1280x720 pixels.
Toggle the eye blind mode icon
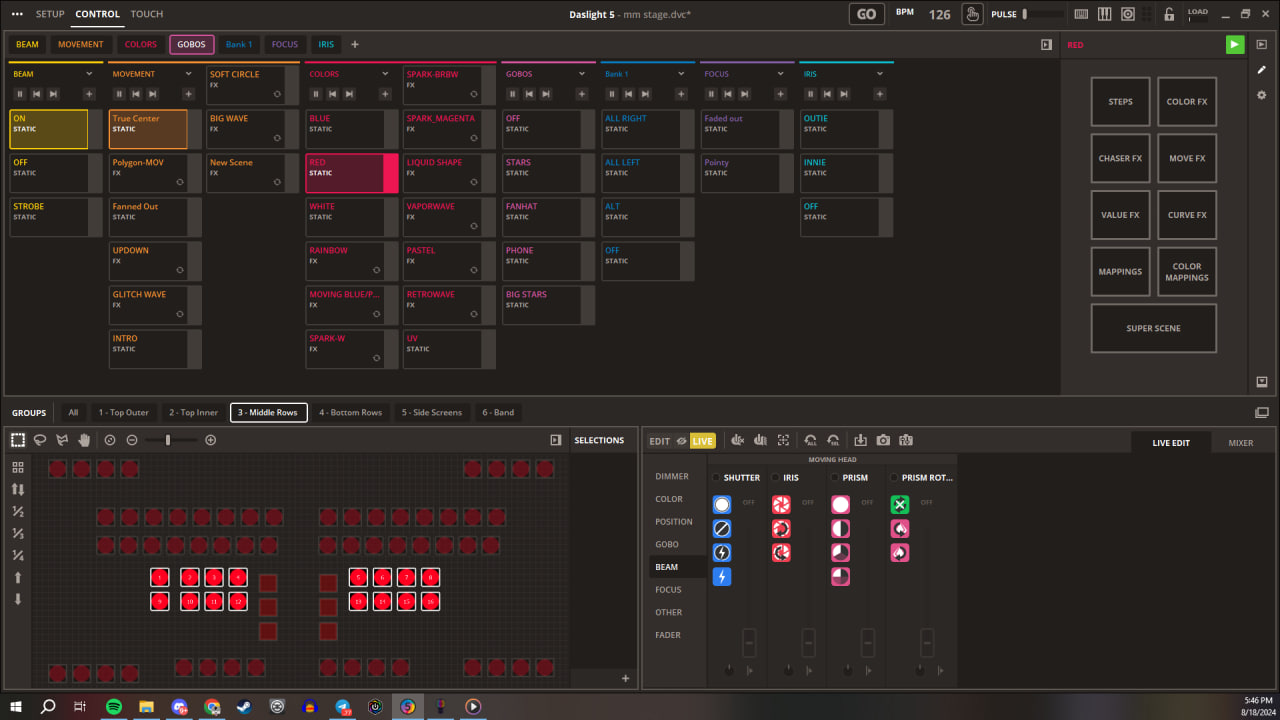pos(681,441)
